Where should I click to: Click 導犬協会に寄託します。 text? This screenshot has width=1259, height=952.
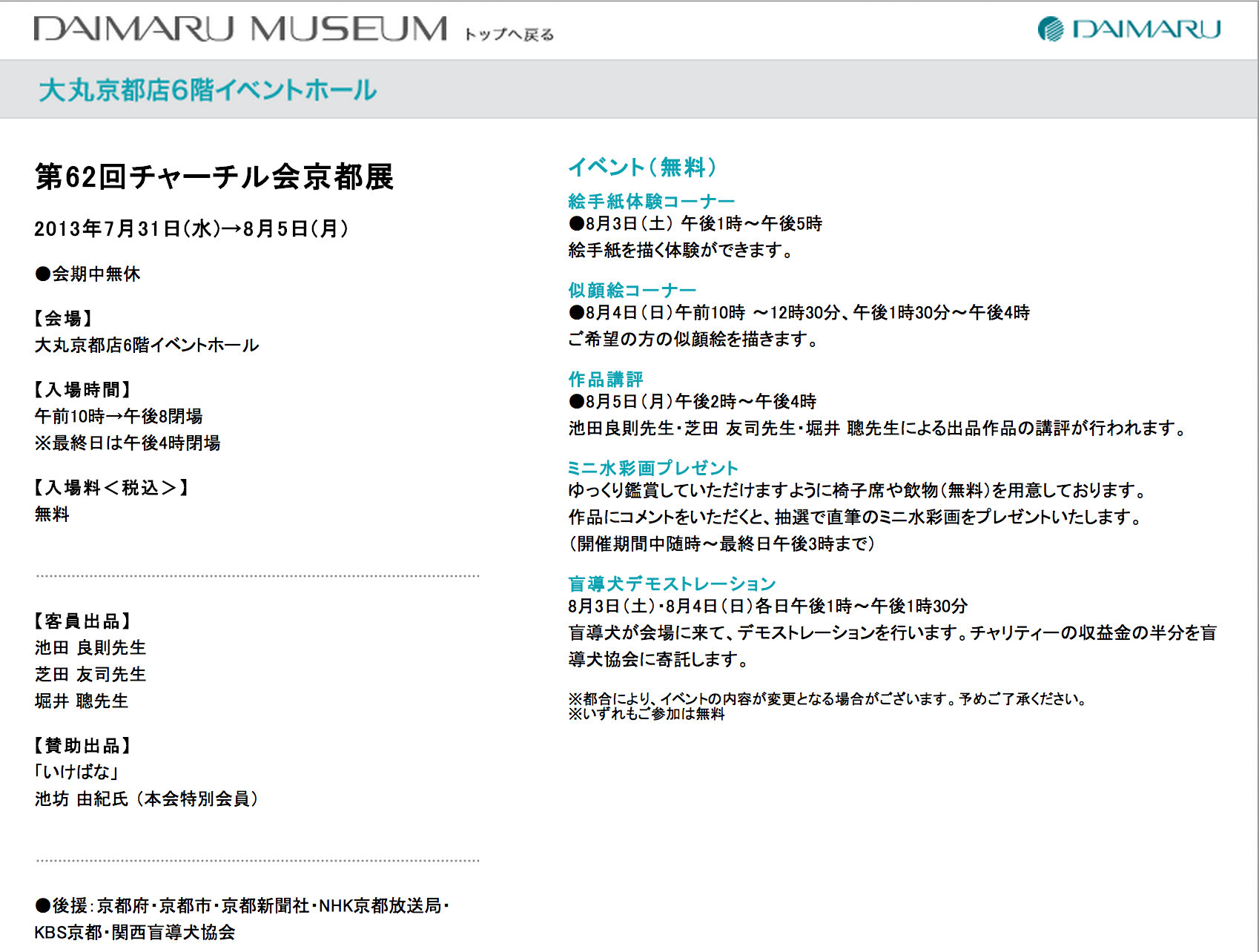(x=660, y=659)
